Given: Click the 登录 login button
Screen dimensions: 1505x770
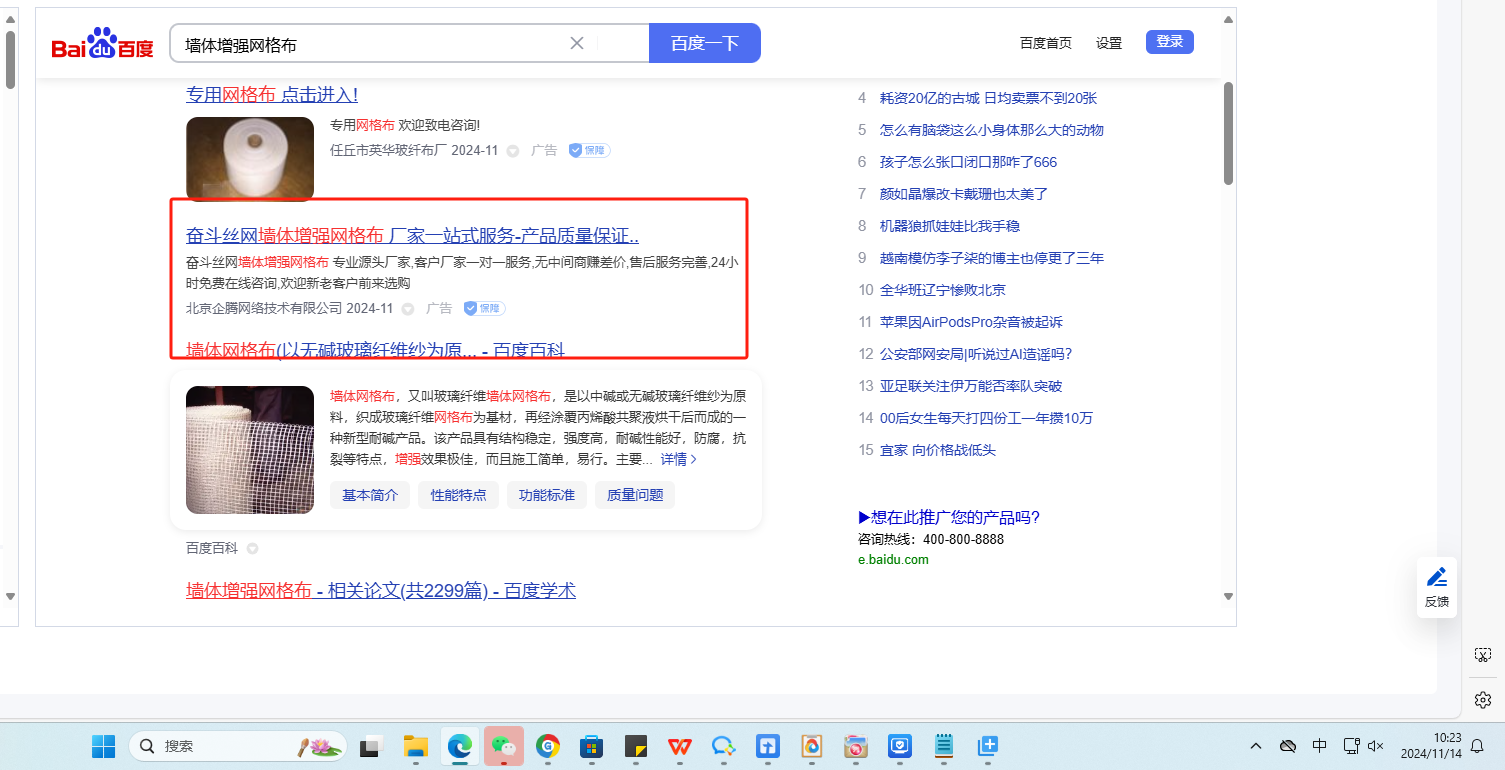Looking at the screenshot, I should pyautogui.click(x=1169, y=42).
